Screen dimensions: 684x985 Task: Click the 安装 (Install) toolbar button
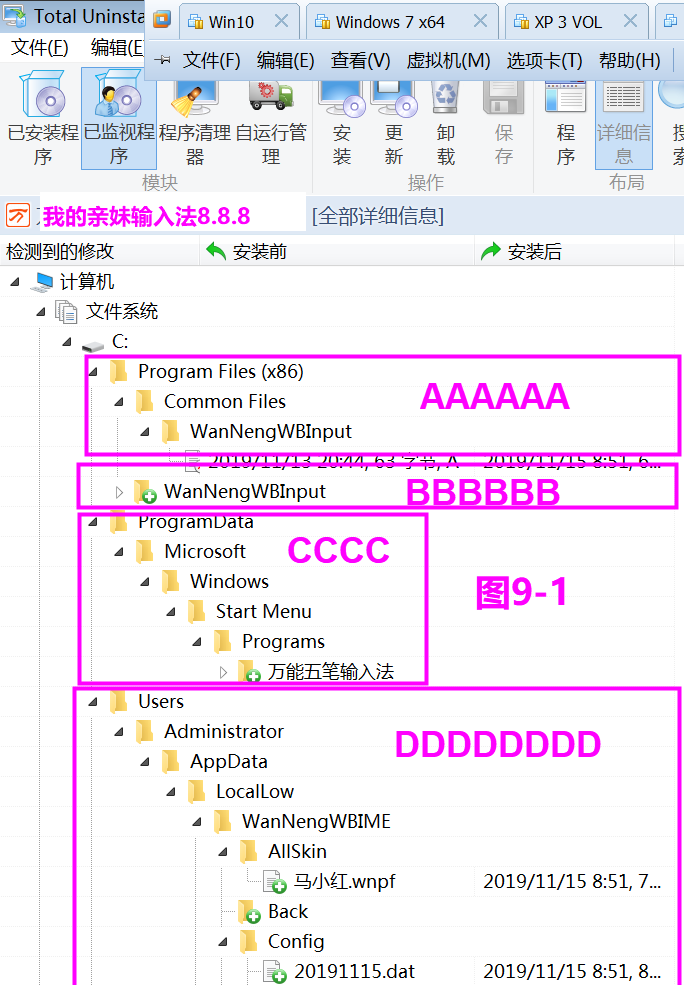click(342, 119)
